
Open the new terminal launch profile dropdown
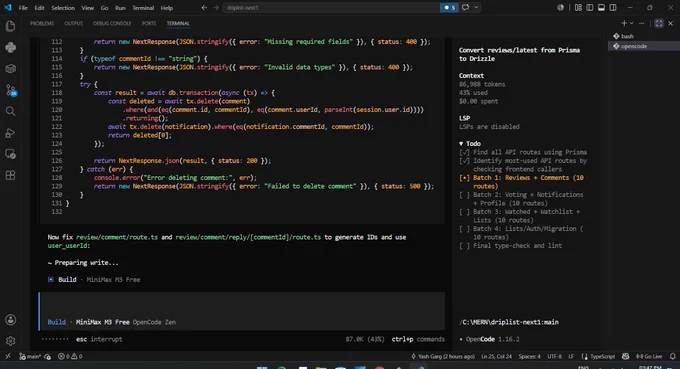(x=631, y=23)
